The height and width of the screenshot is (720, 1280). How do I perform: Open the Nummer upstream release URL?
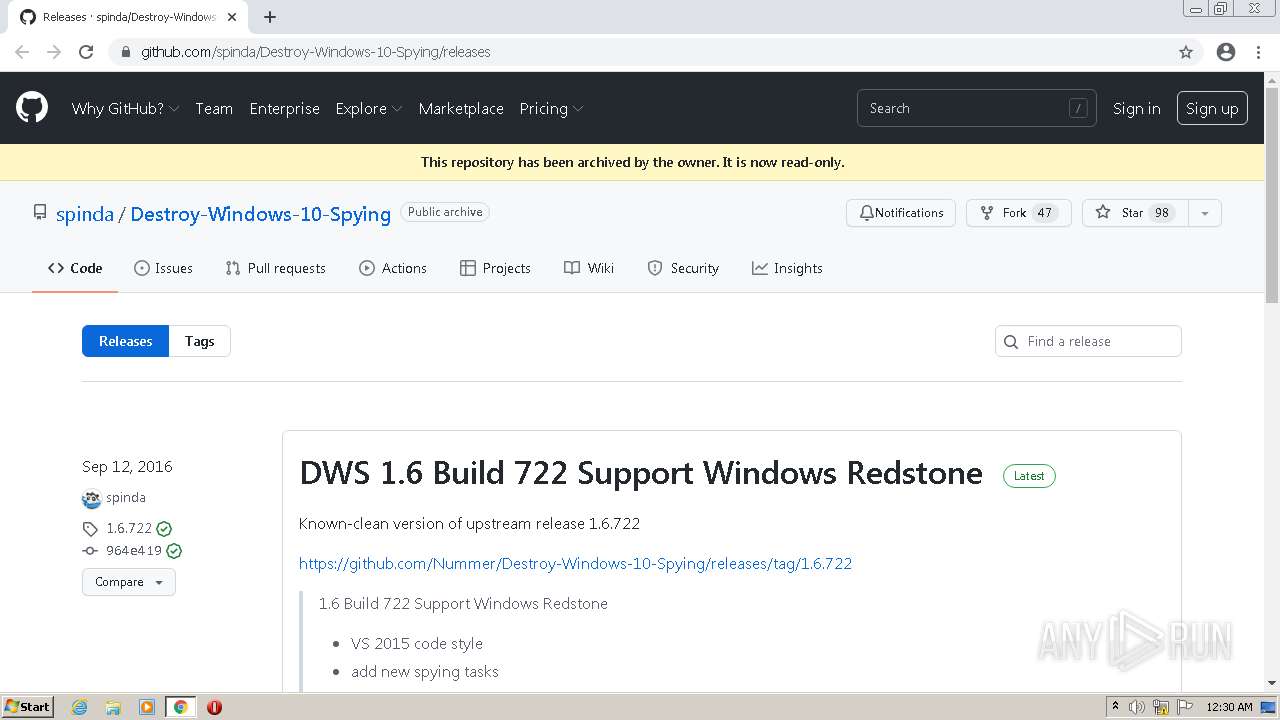click(575, 563)
